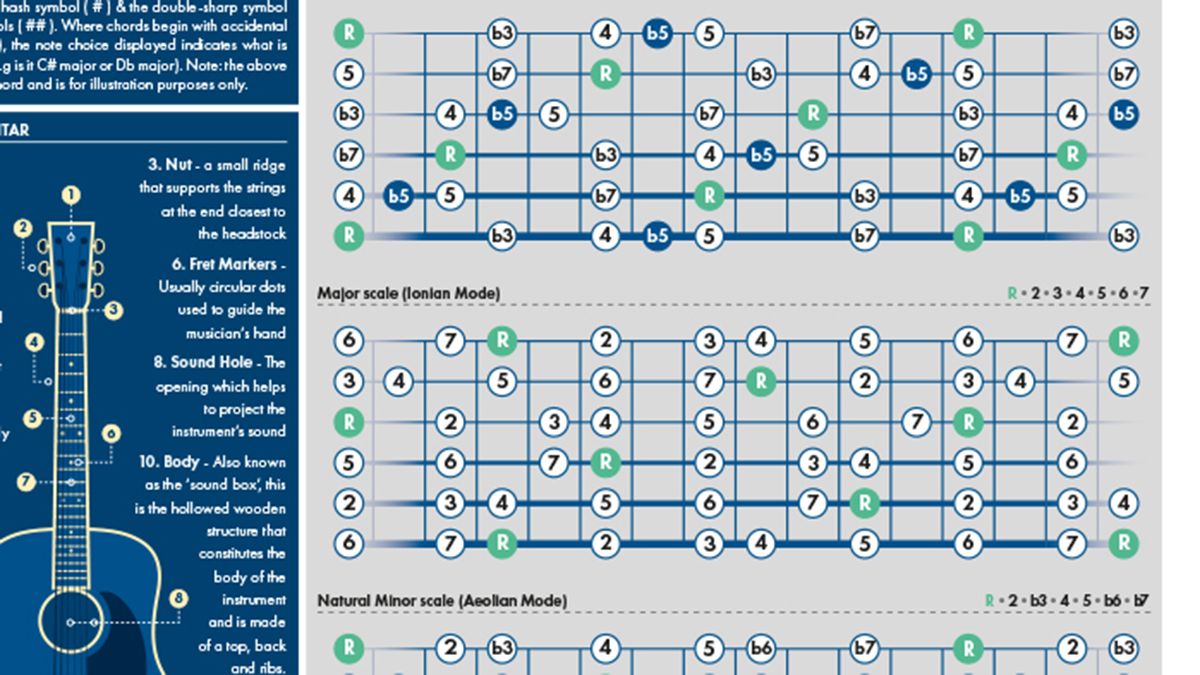Screen dimensions: 1200x675
Task: Click yellow marker 4 on the guitar diagram
Action: (36, 343)
